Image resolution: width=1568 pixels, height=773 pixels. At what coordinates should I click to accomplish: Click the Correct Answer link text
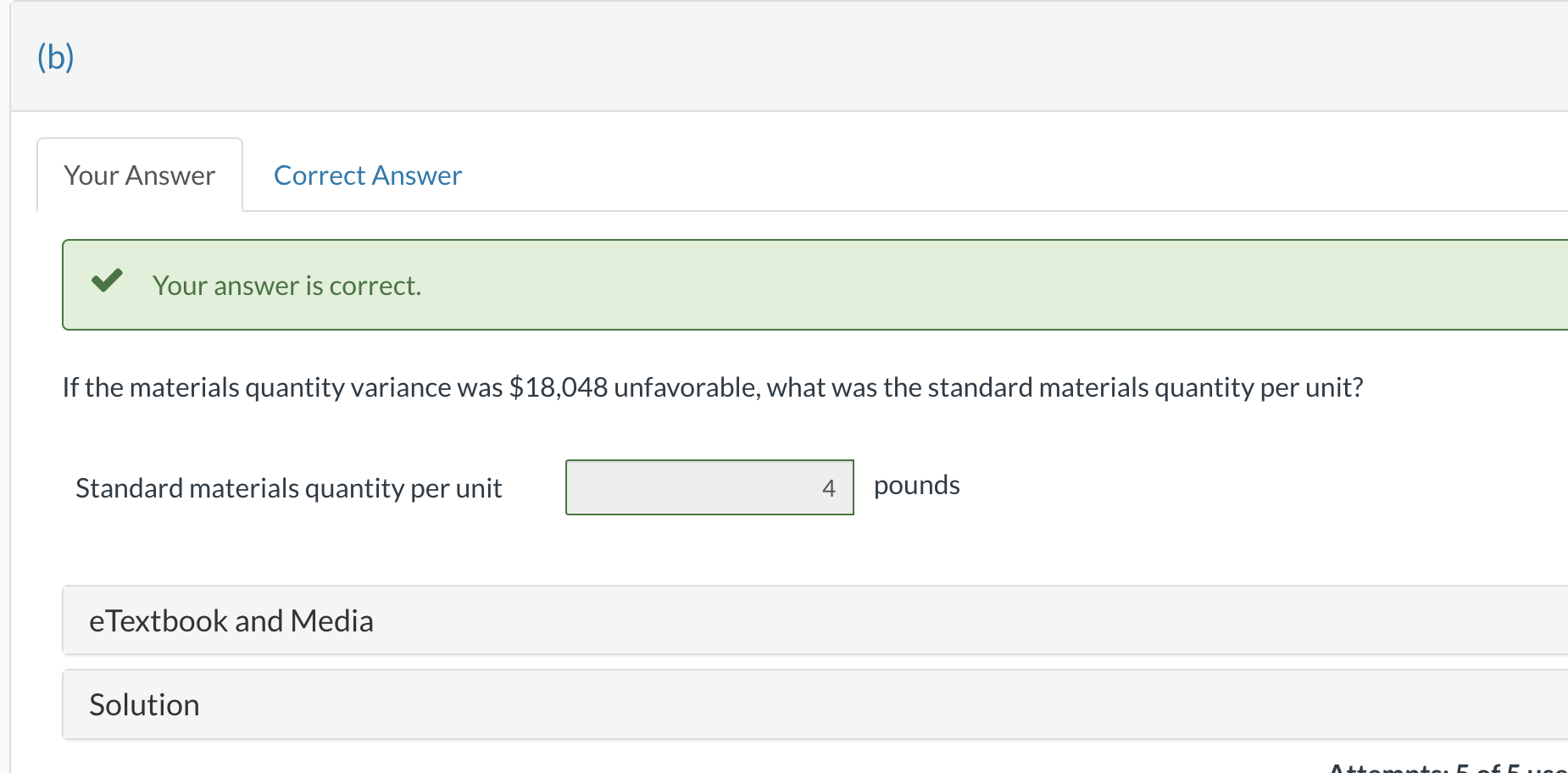point(366,175)
